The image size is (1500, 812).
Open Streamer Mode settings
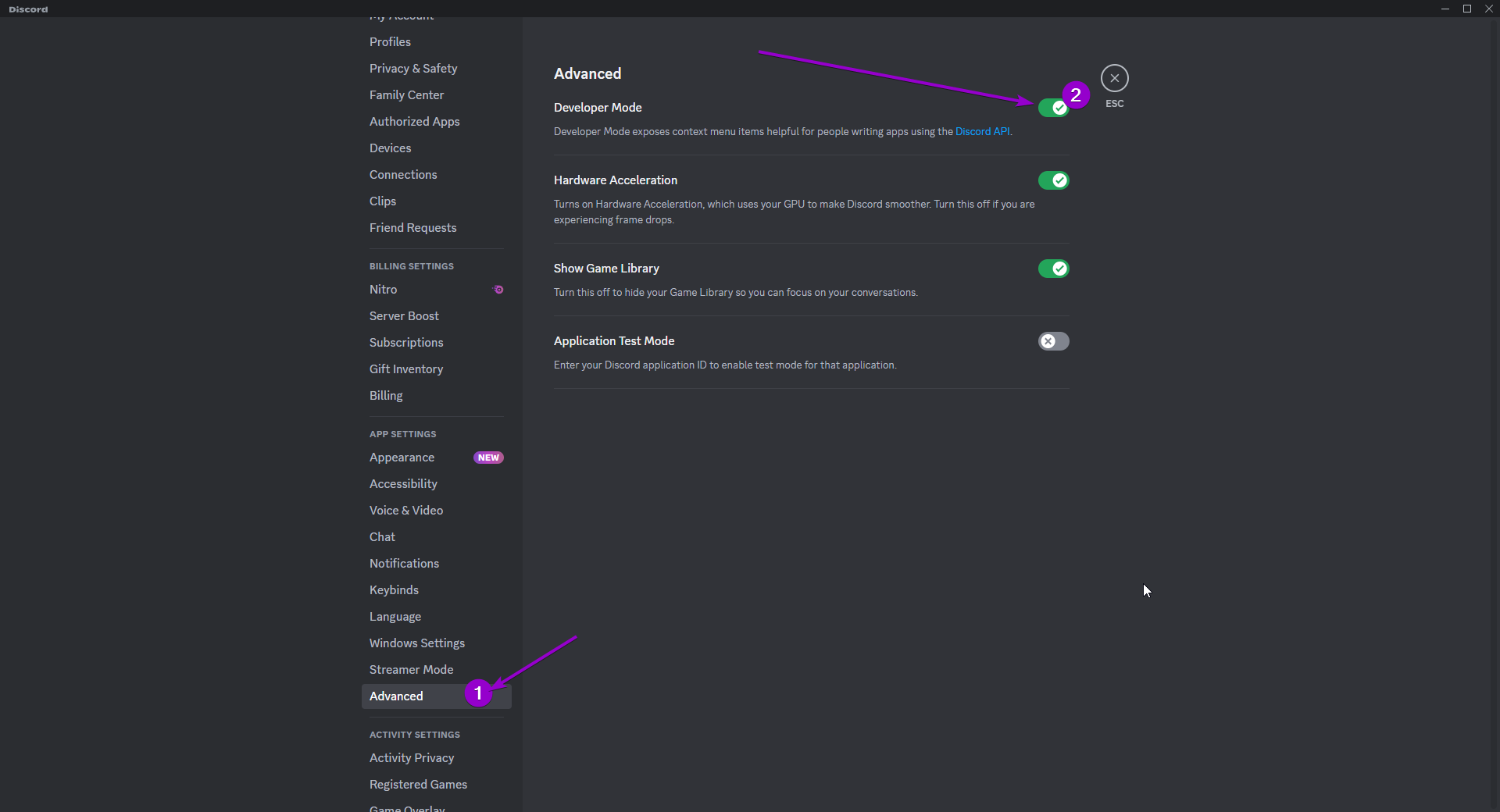click(411, 669)
